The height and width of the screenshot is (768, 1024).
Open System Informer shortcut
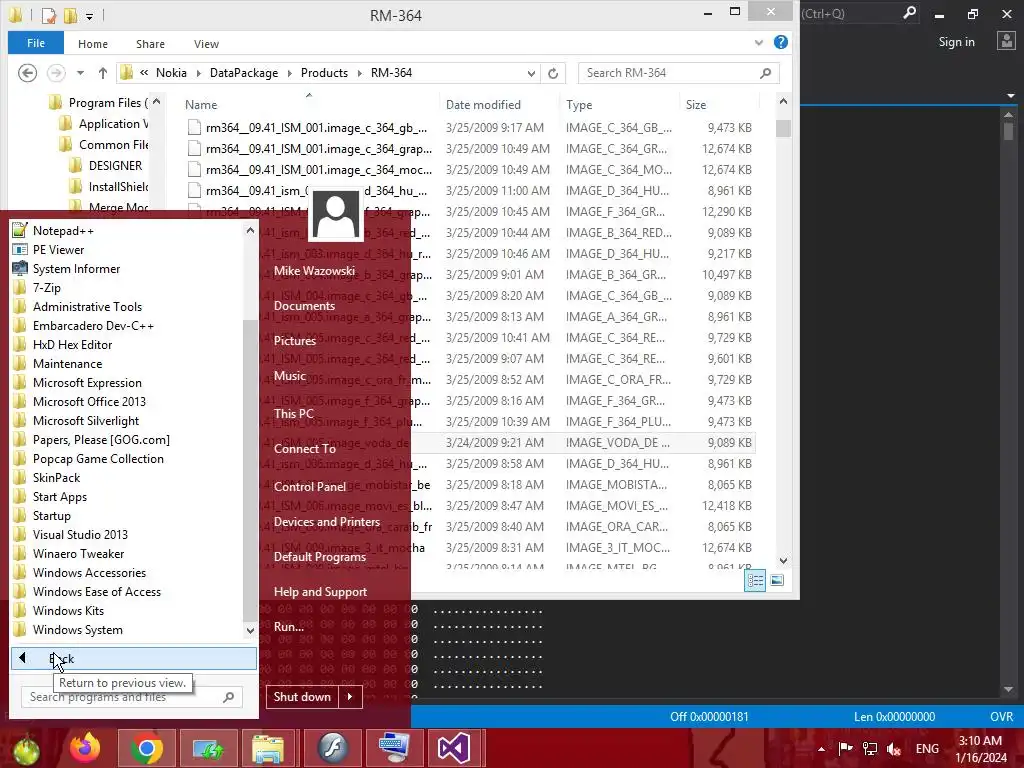pos(76,268)
